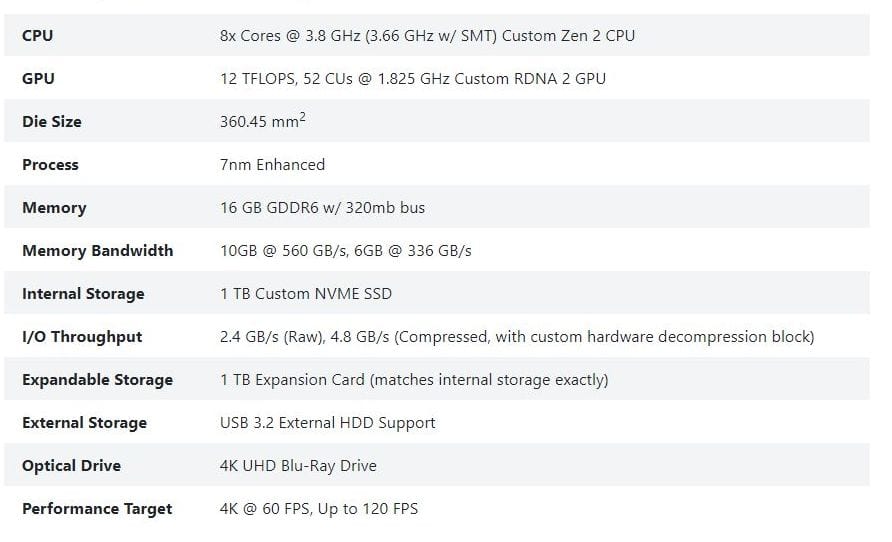Image resolution: width=892 pixels, height=542 pixels.
Task: Click the 12 TFLOPS RDNA 2 GPU value
Action: click(x=412, y=79)
